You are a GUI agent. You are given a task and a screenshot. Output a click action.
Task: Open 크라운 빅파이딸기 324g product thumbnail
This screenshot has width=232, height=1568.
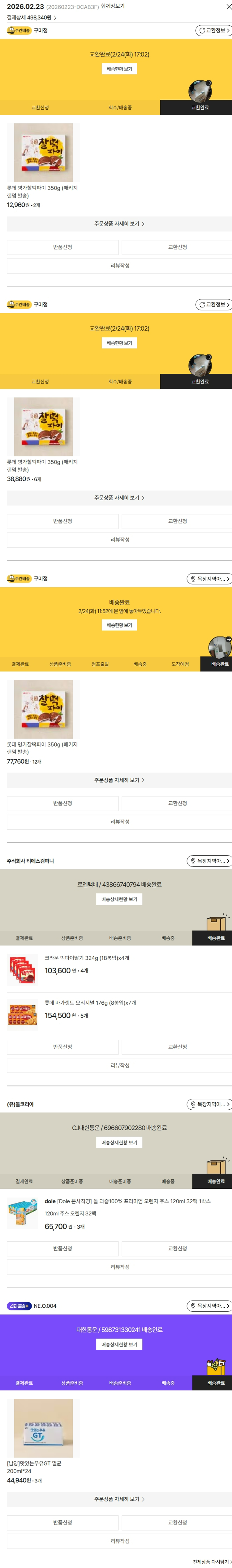click(x=23, y=970)
